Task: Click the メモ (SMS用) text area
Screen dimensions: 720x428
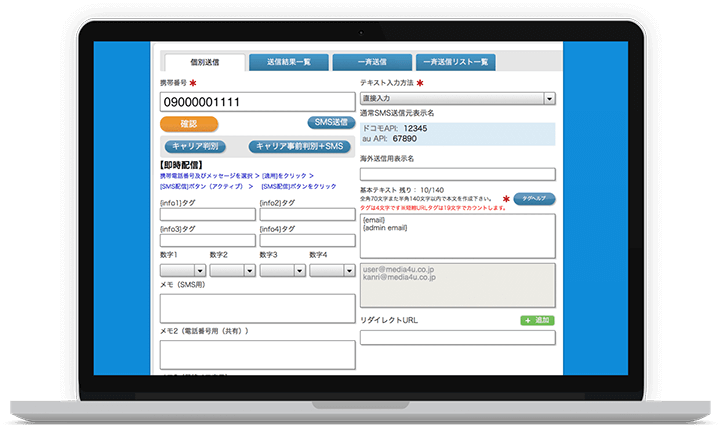Action: click(258, 309)
